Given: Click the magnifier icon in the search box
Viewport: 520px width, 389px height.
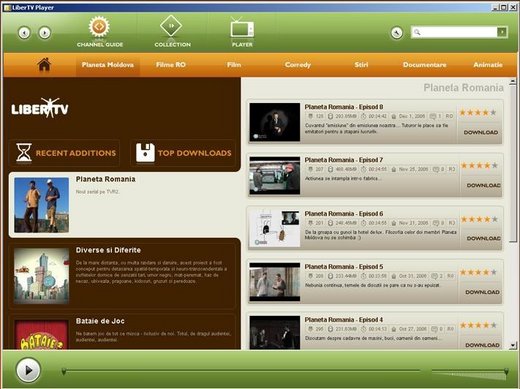Looking at the screenshot, I should click(417, 32).
